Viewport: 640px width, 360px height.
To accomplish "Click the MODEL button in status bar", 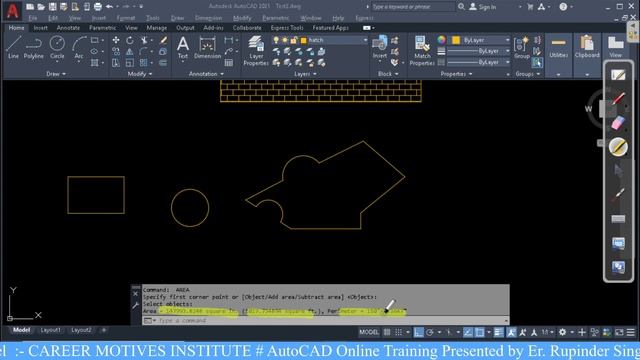I will pyautogui.click(x=369, y=332).
